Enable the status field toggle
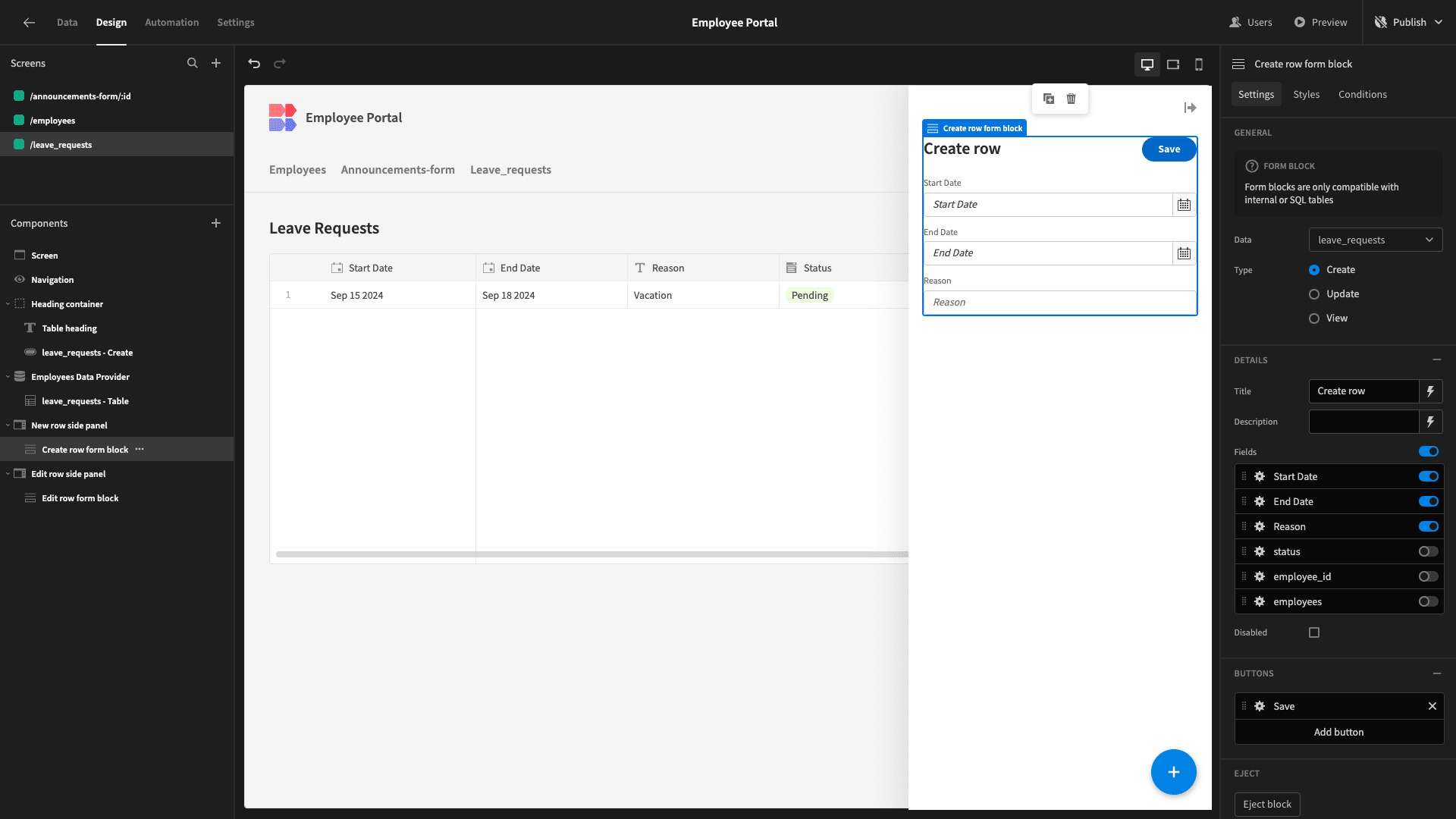 click(x=1429, y=552)
